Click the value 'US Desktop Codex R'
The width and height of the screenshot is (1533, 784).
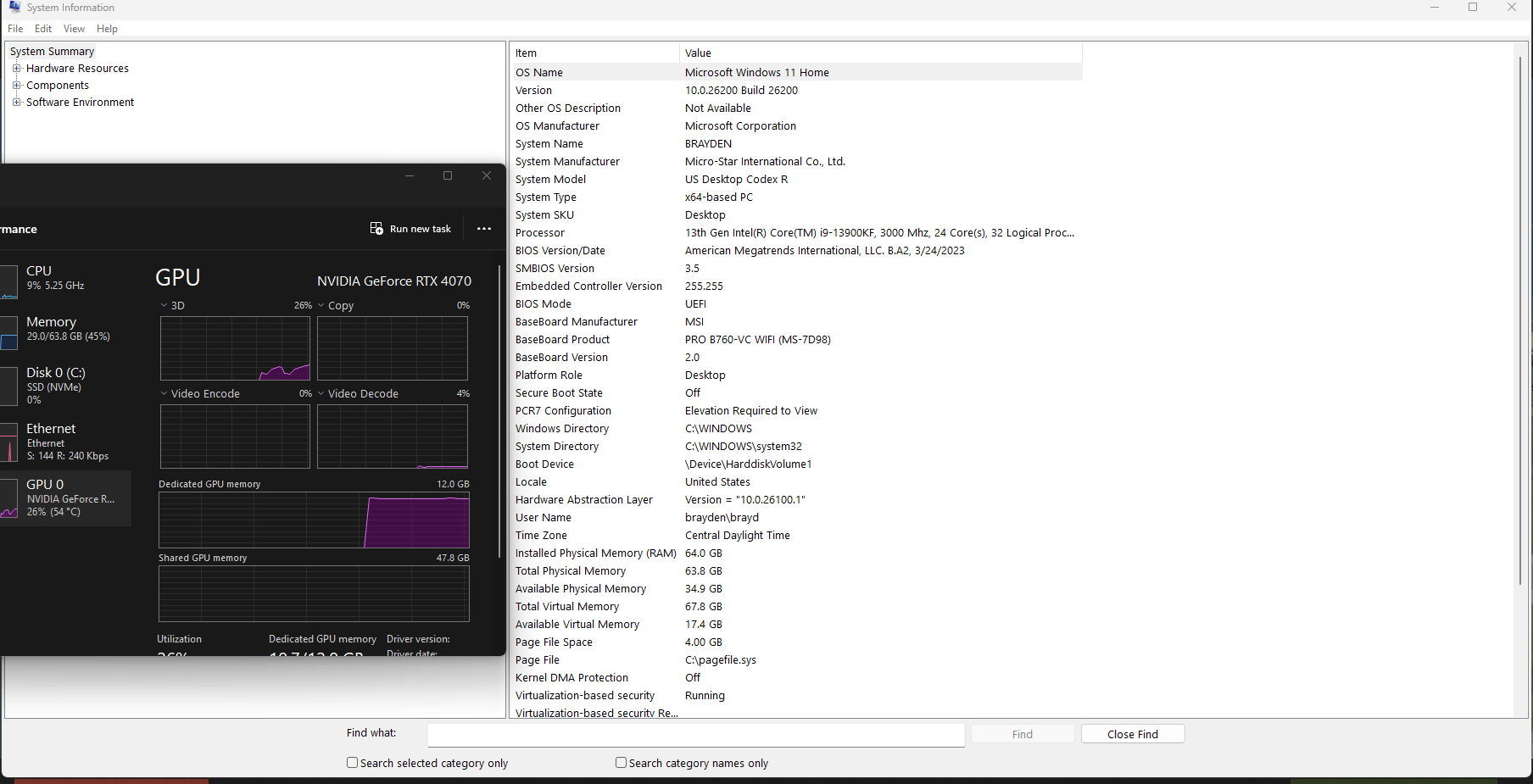[x=736, y=180]
